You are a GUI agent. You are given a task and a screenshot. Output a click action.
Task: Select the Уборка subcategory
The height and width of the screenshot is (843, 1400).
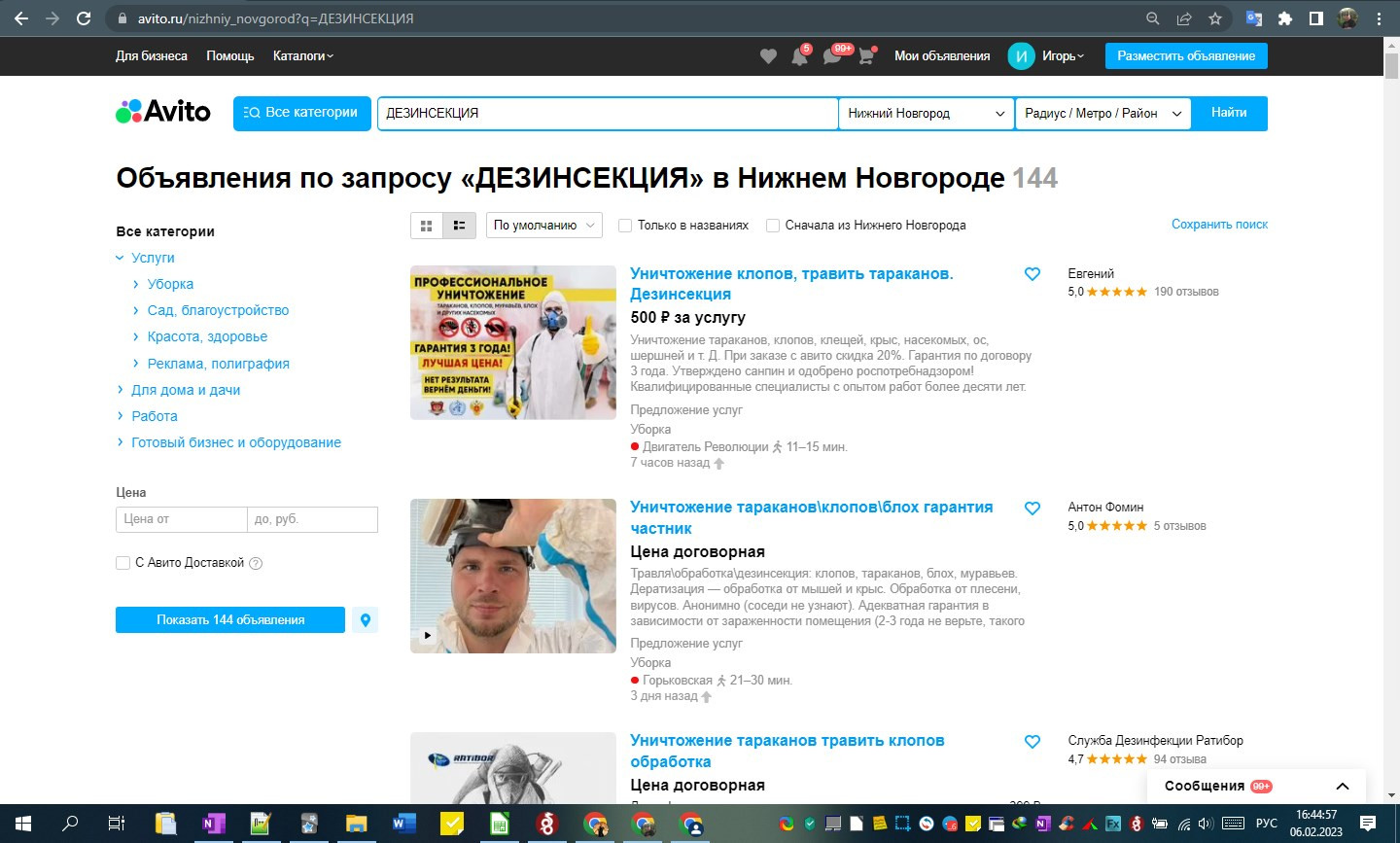(x=170, y=284)
